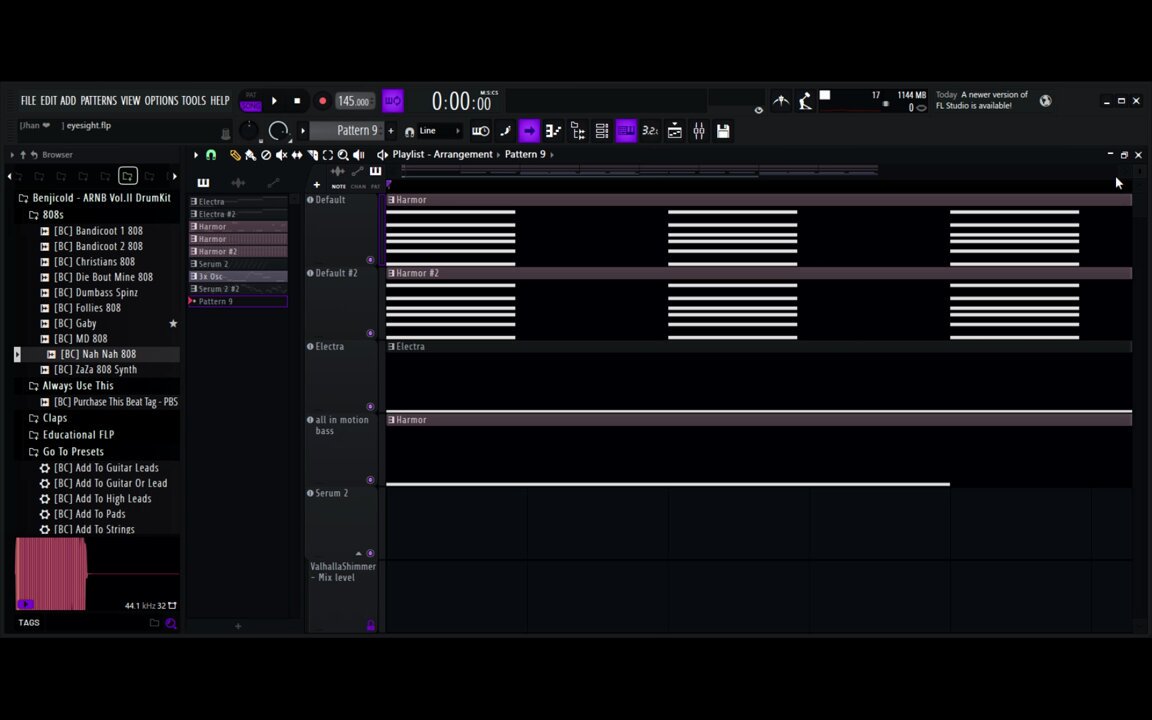The height and width of the screenshot is (720, 1152).
Task: Select the Draw pencil tool in playlist
Action: pos(235,155)
